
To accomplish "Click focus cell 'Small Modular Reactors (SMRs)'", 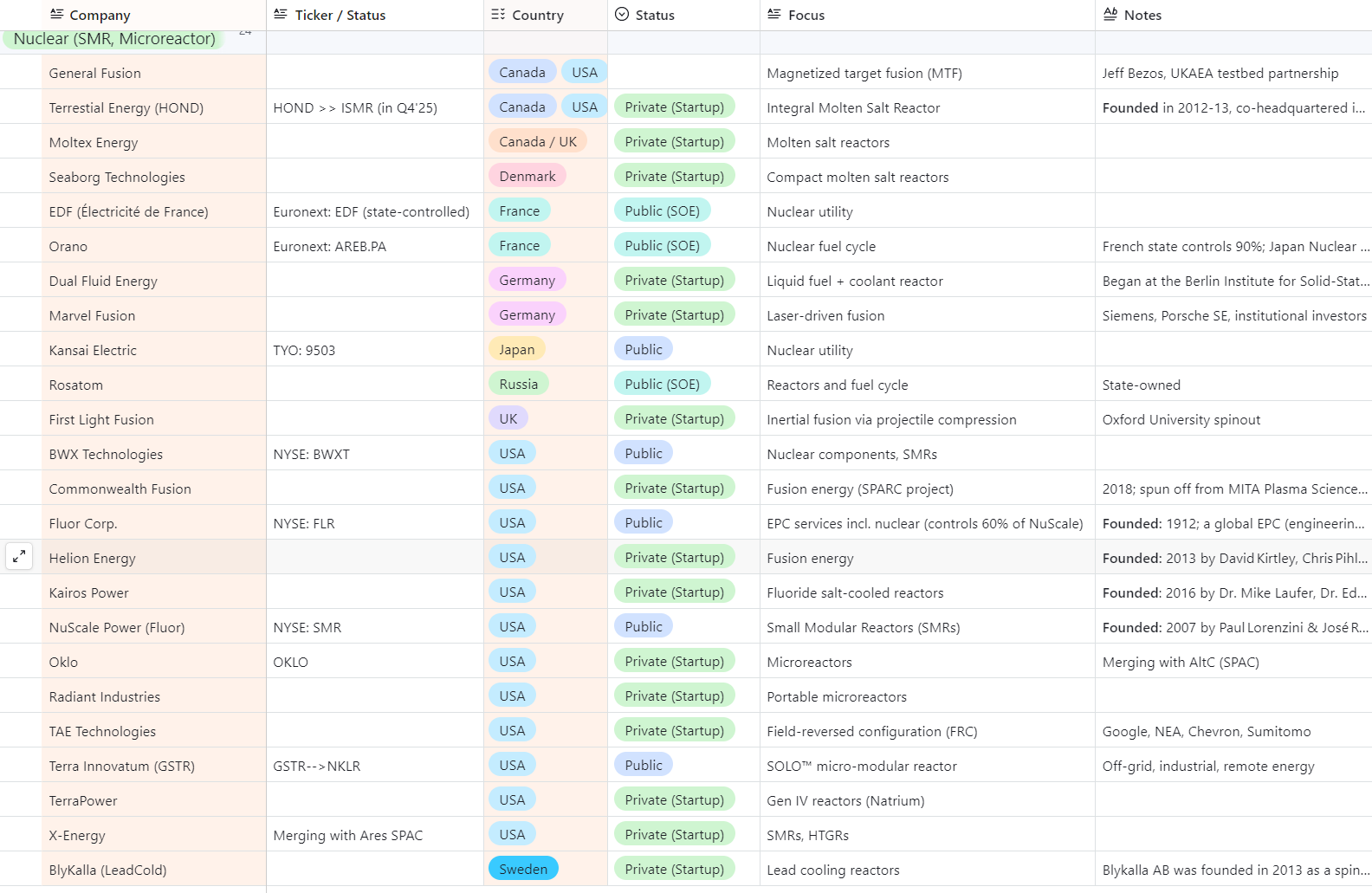I will (928, 626).
